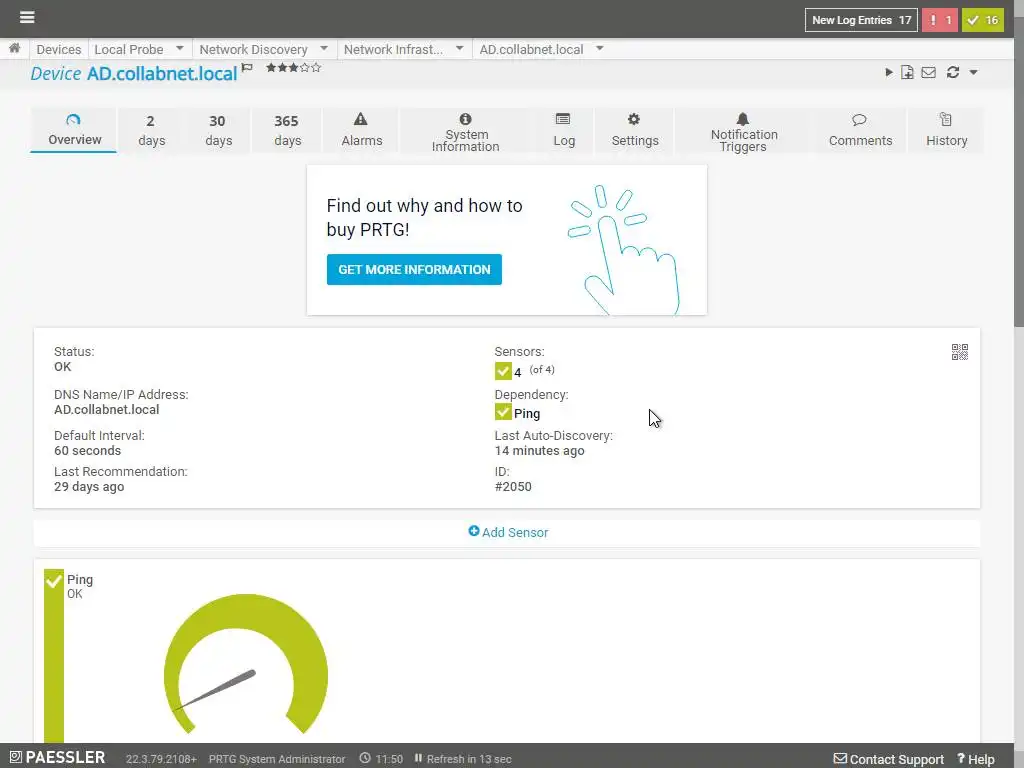Set priority to fifth star

(316, 67)
